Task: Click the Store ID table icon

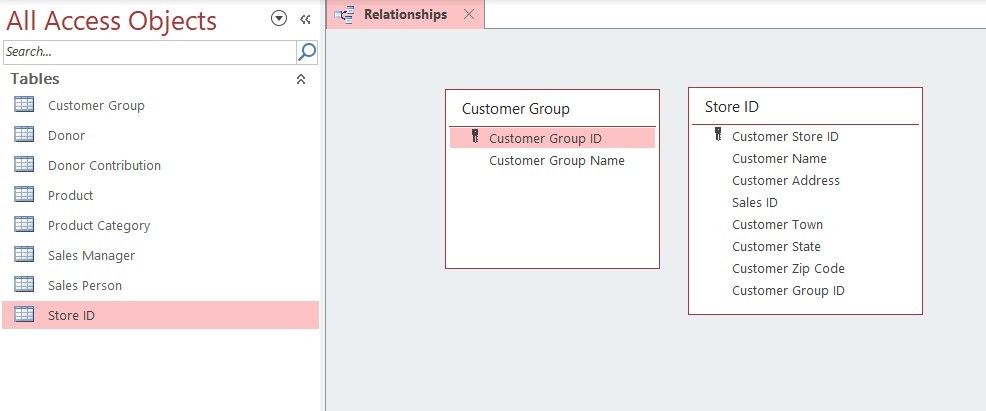Action: tap(24, 315)
